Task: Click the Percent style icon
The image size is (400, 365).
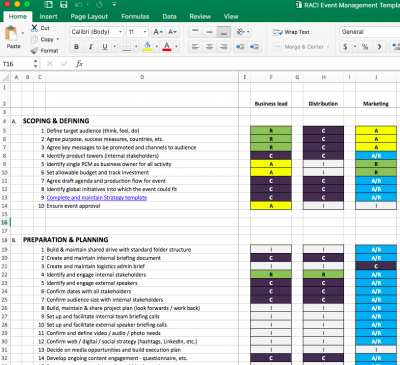Action: tap(365, 47)
